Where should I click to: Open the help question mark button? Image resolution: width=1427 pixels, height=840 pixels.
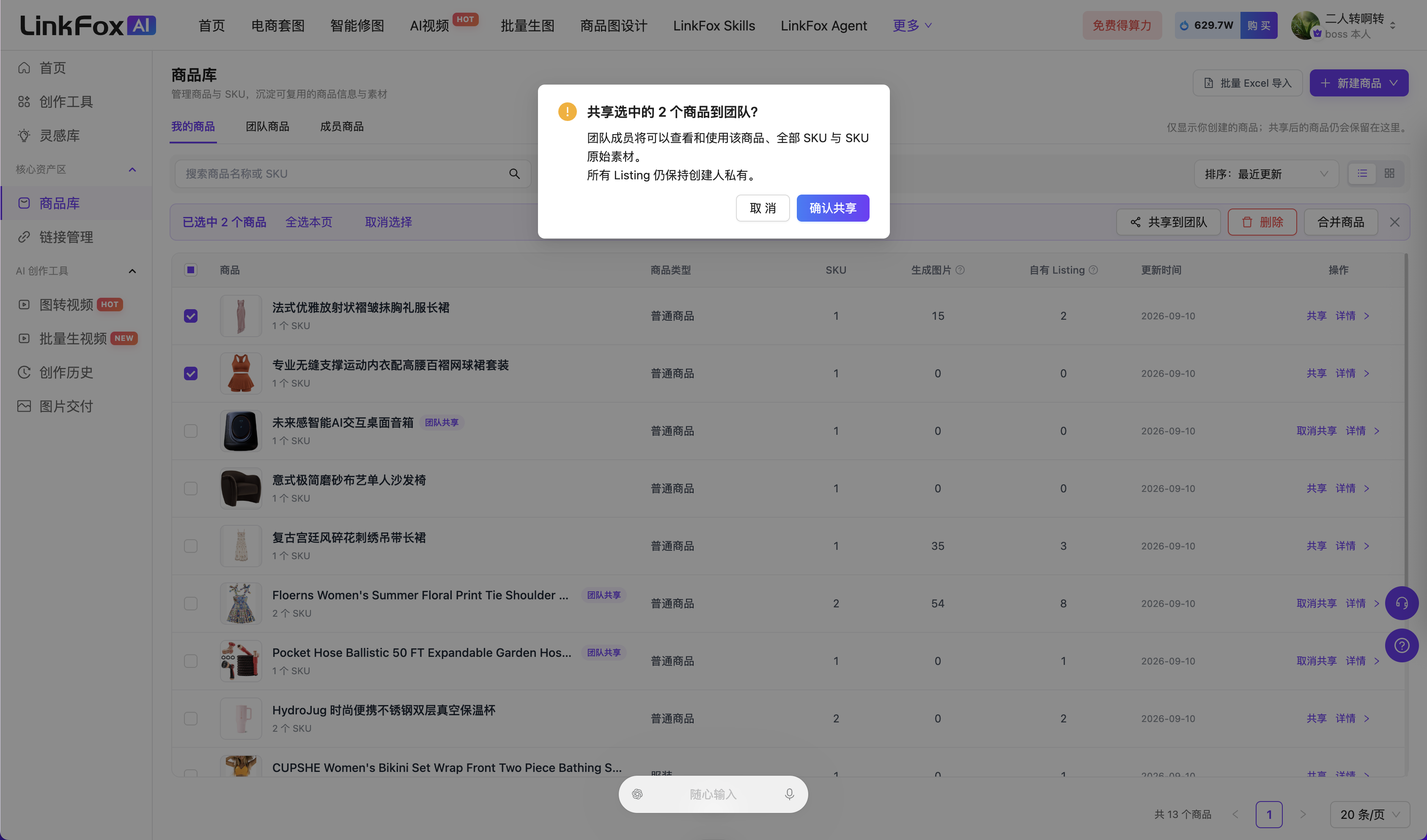point(1402,645)
